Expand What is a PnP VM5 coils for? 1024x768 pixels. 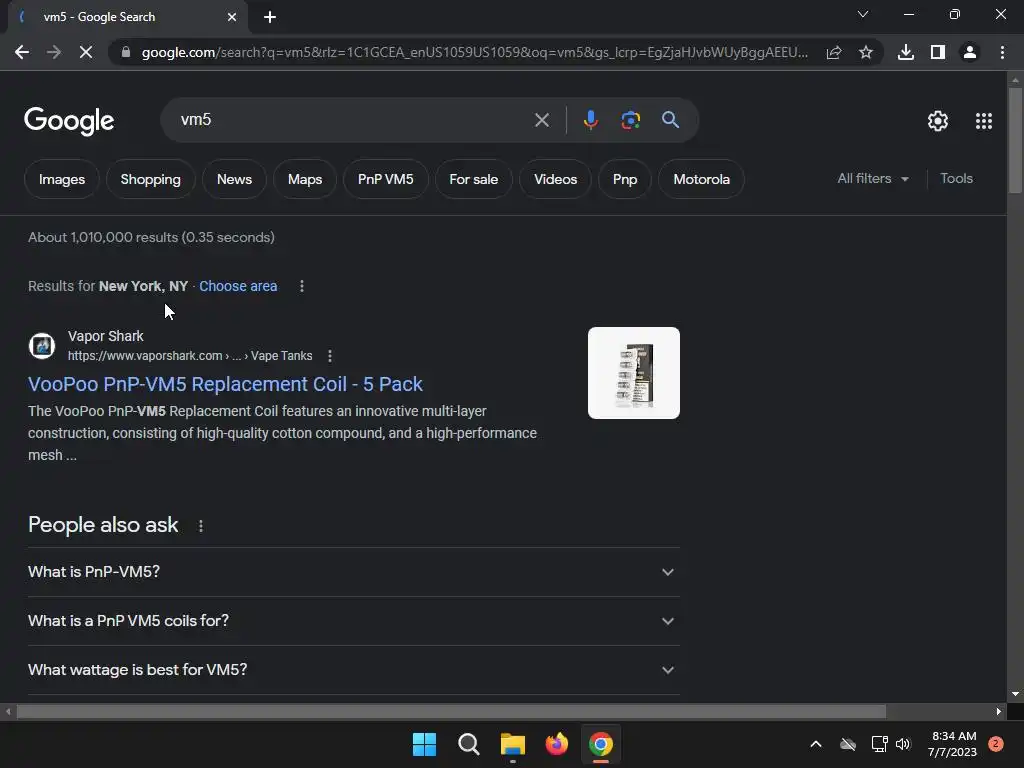(x=354, y=621)
